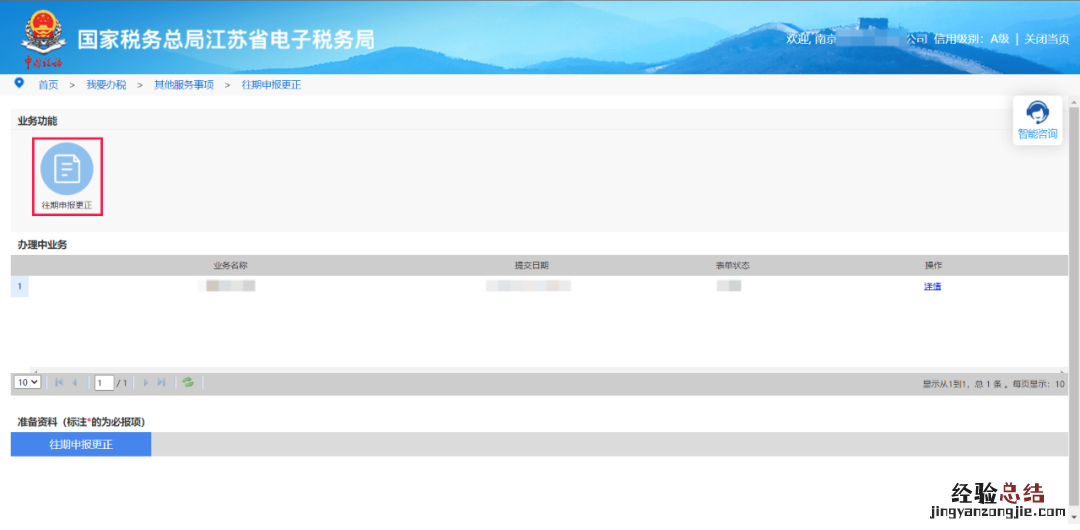
Task: Click the 办理中业务 section heading
Action: 43,245
